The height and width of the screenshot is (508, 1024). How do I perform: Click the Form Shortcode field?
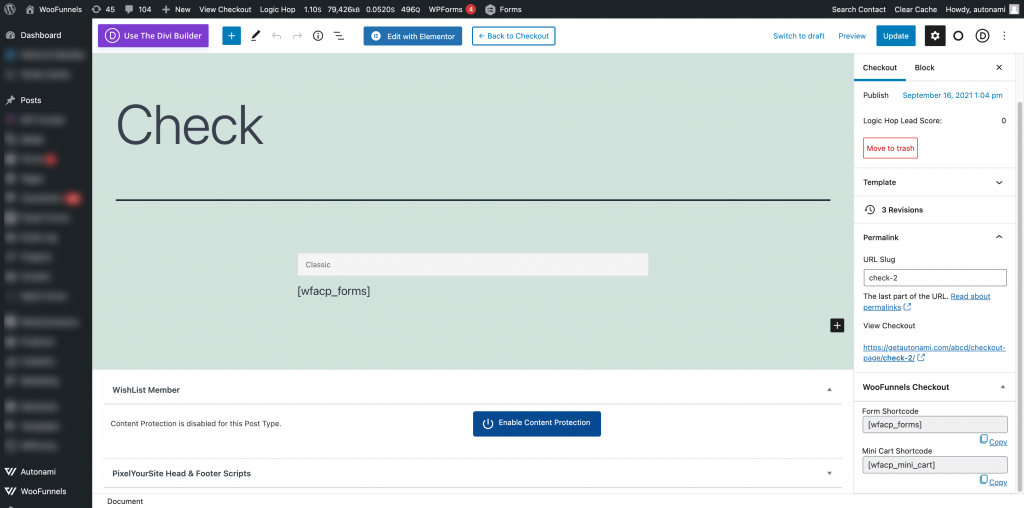[935, 424]
